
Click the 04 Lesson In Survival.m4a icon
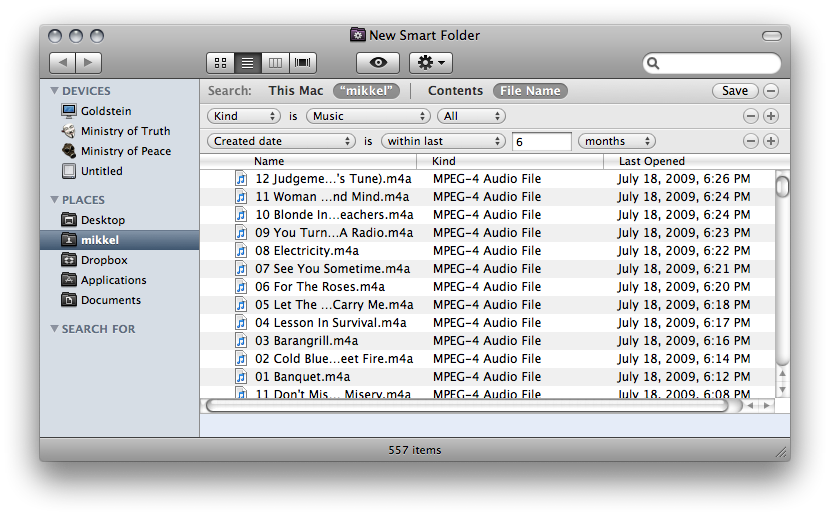[241, 323]
